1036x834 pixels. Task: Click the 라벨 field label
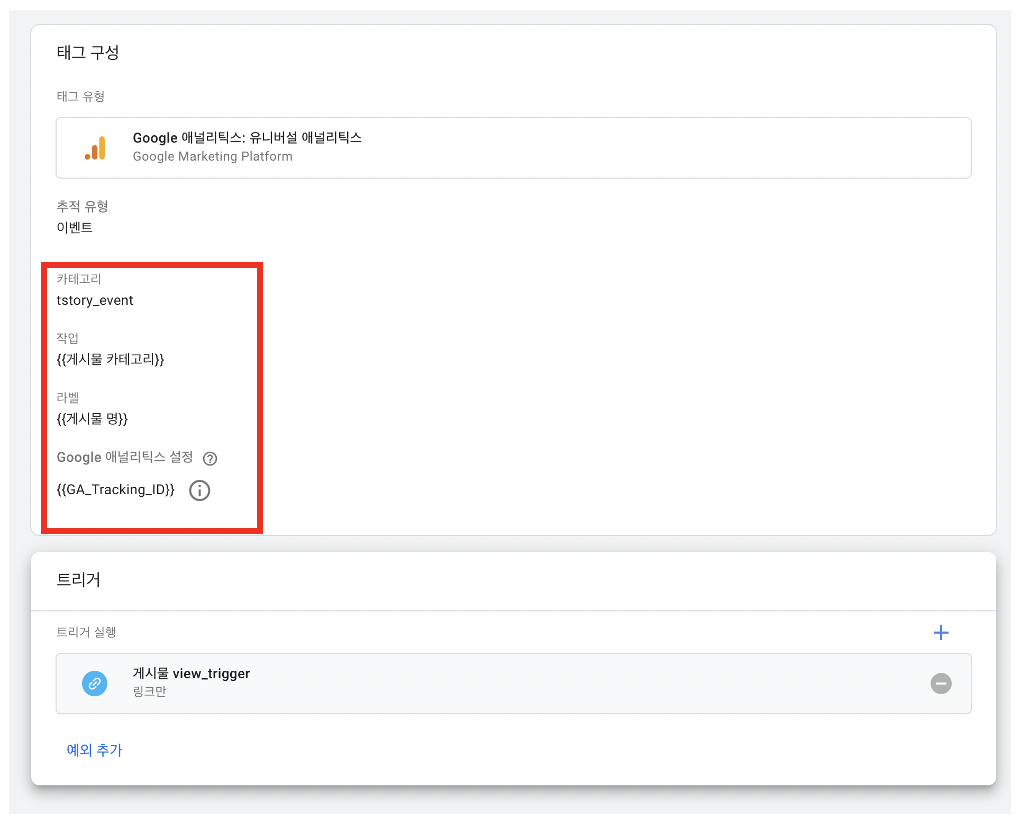(x=67, y=398)
